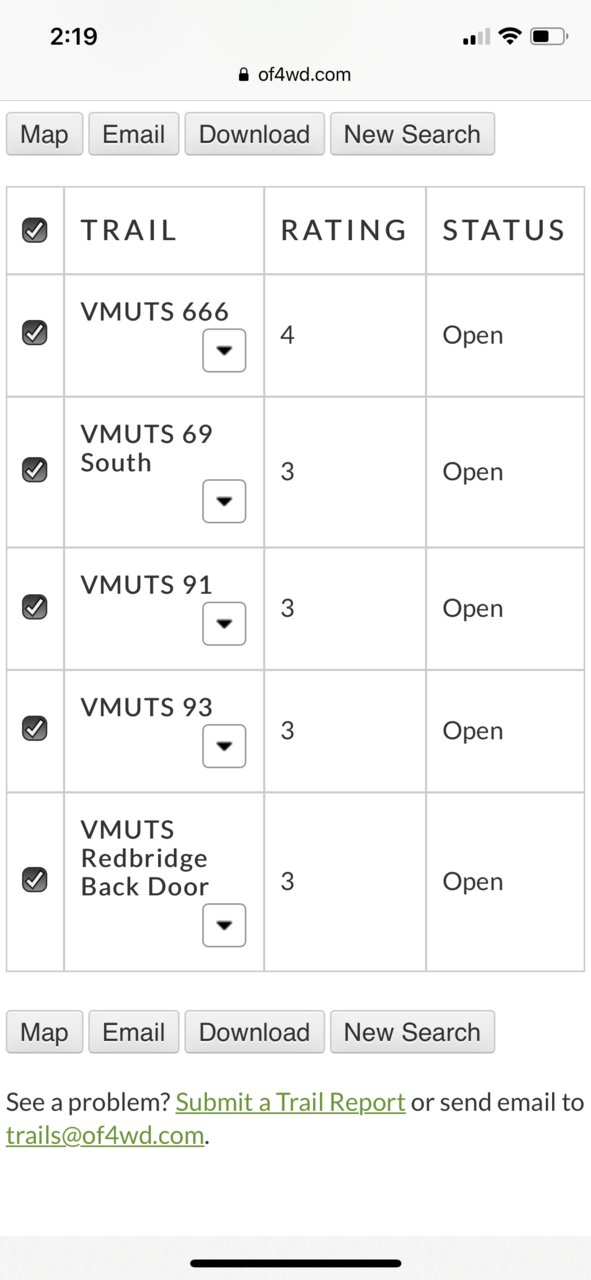The height and width of the screenshot is (1280, 591).
Task: Expand VMUTS Redbridge Back Door dropdown
Action: (x=224, y=925)
